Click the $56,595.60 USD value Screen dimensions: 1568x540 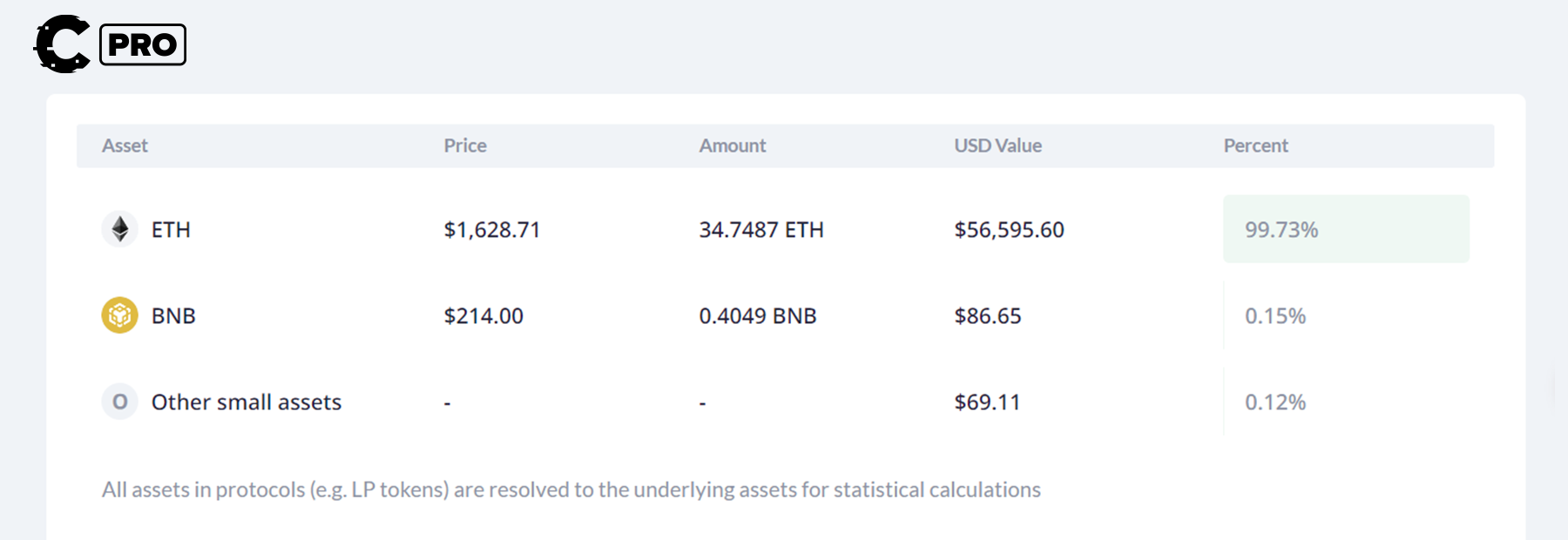[1009, 230]
